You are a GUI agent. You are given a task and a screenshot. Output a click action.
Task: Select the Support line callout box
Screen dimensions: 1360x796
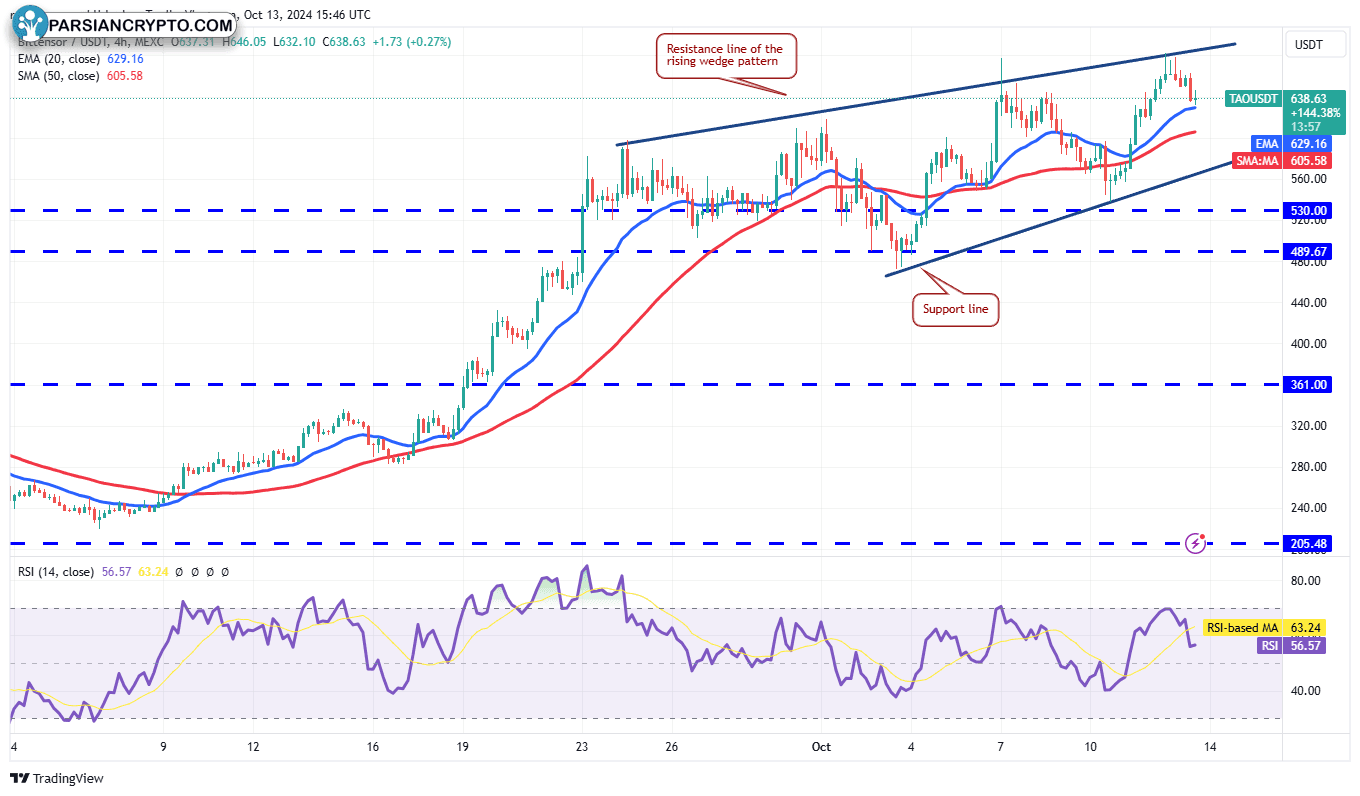[x=955, y=309]
